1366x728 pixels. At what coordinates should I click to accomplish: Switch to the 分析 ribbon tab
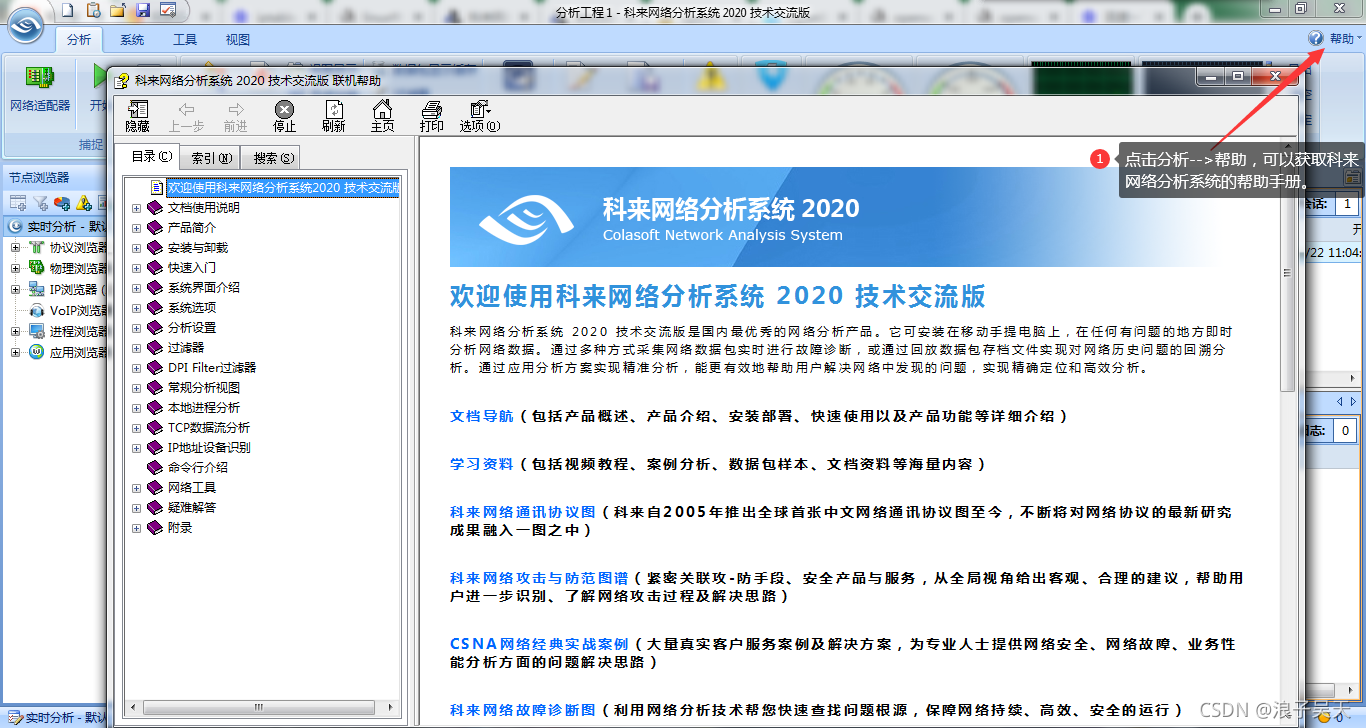tap(79, 40)
